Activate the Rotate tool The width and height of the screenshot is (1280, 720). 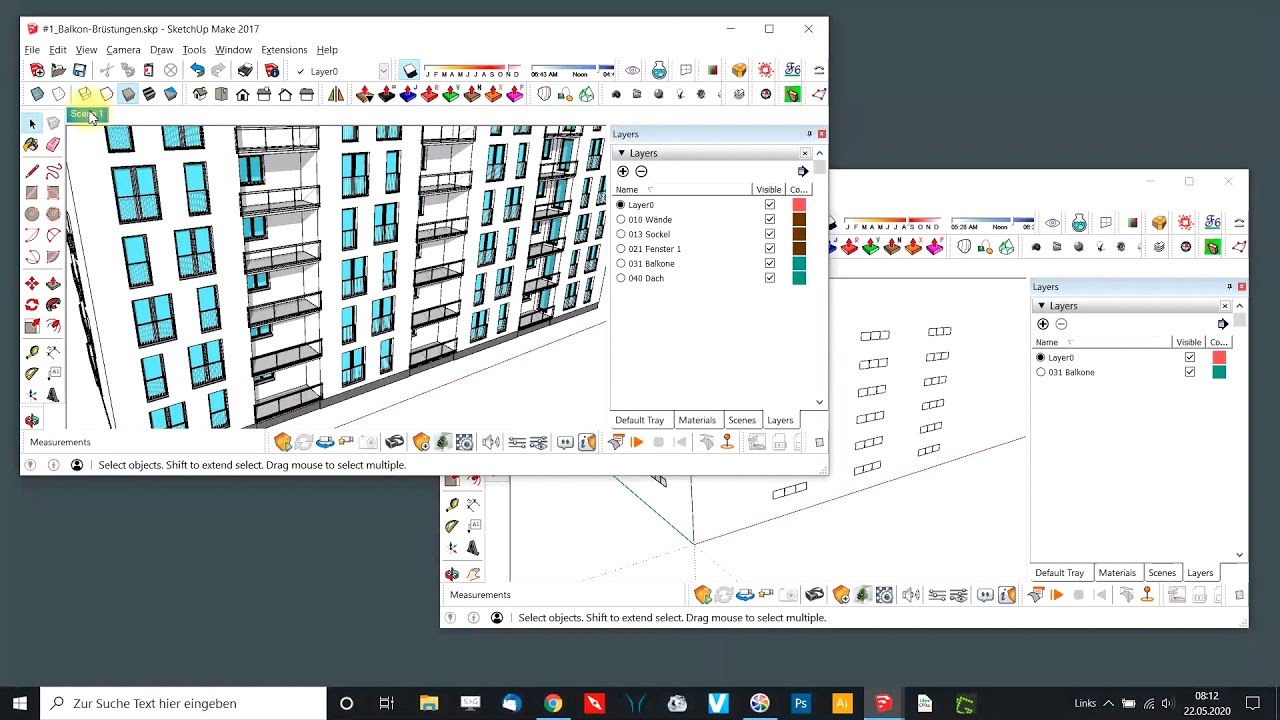(x=32, y=305)
